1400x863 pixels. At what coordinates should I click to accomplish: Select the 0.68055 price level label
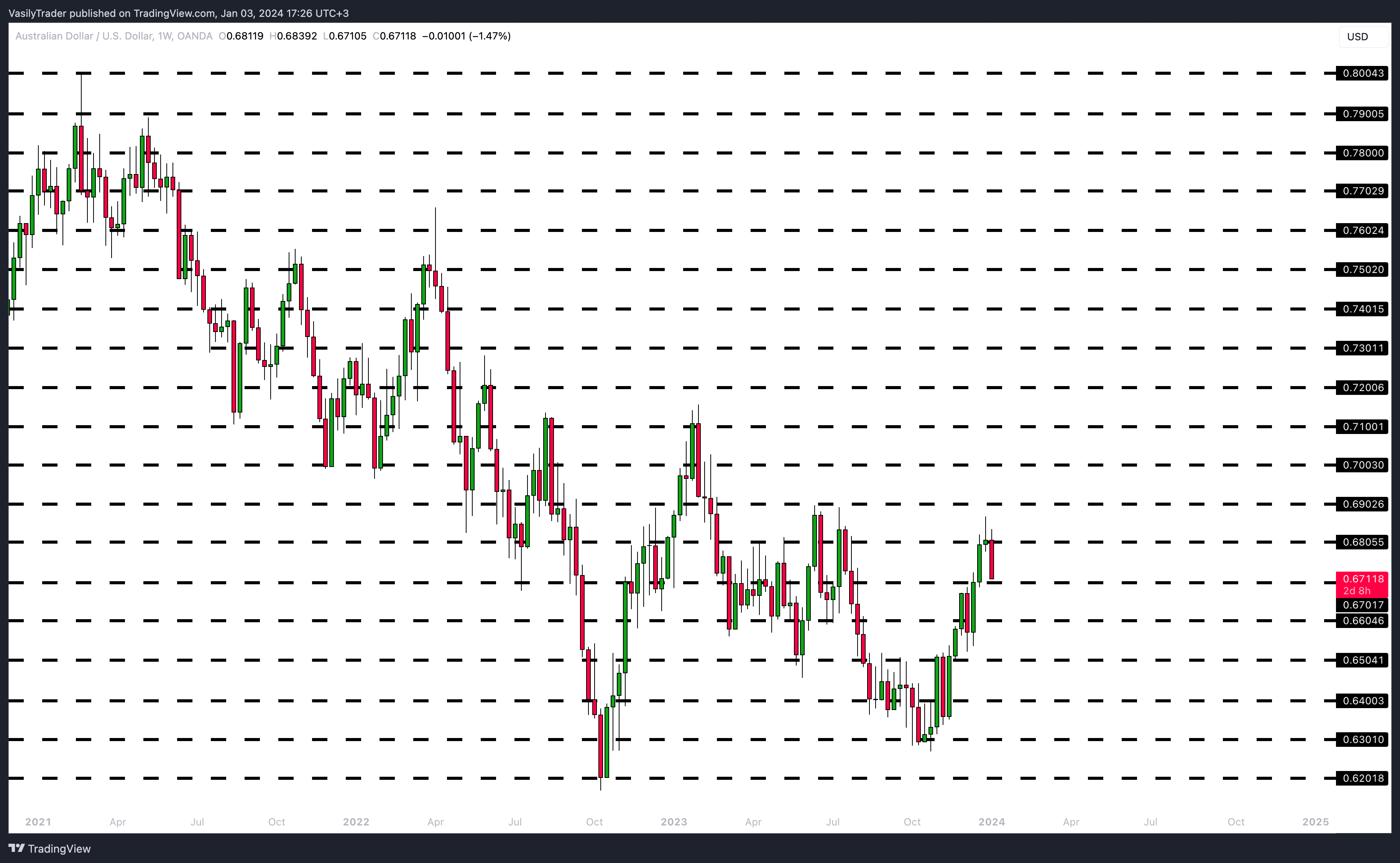(x=1362, y=542)
